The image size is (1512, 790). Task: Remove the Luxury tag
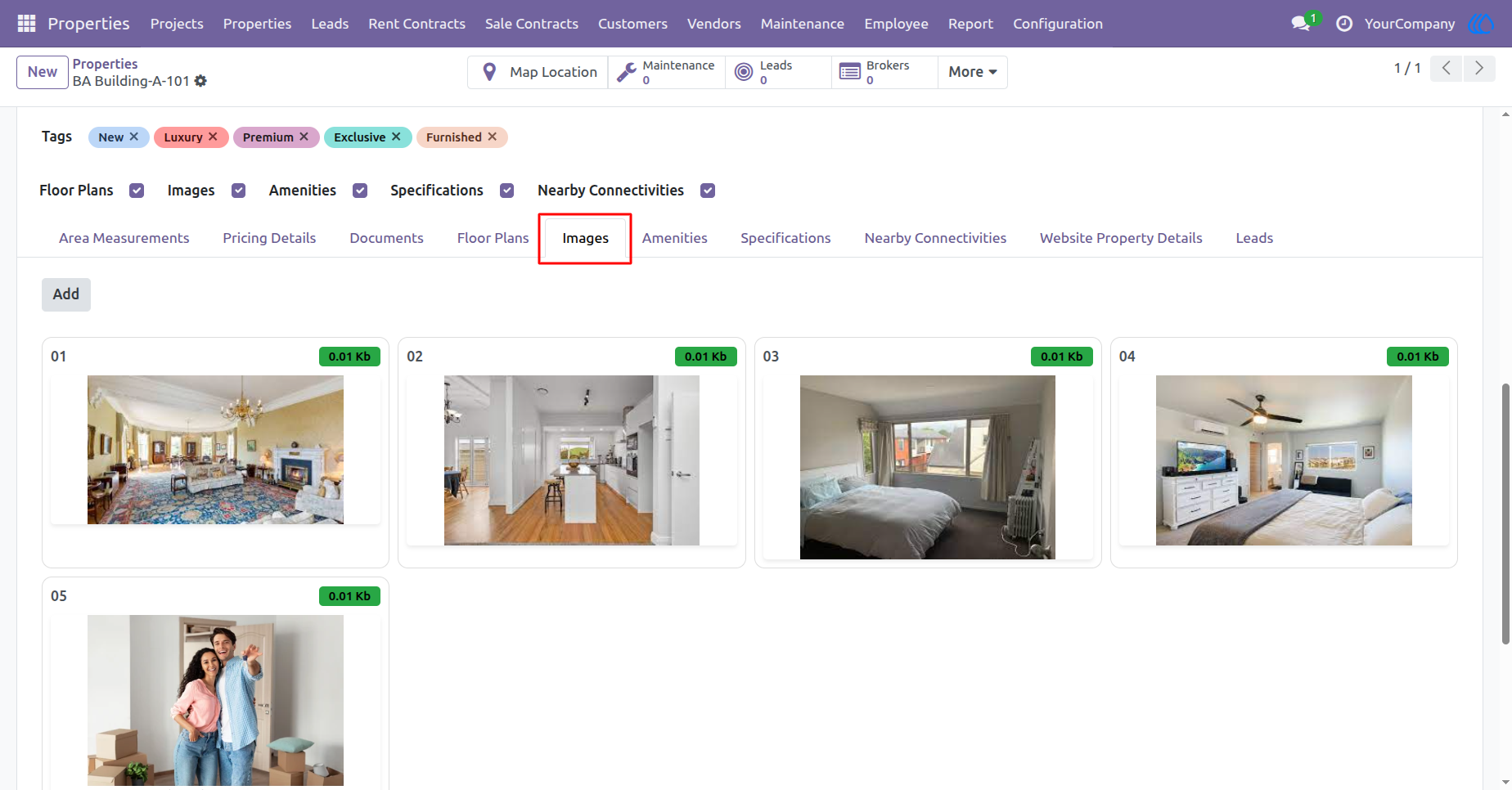point(213,137)
